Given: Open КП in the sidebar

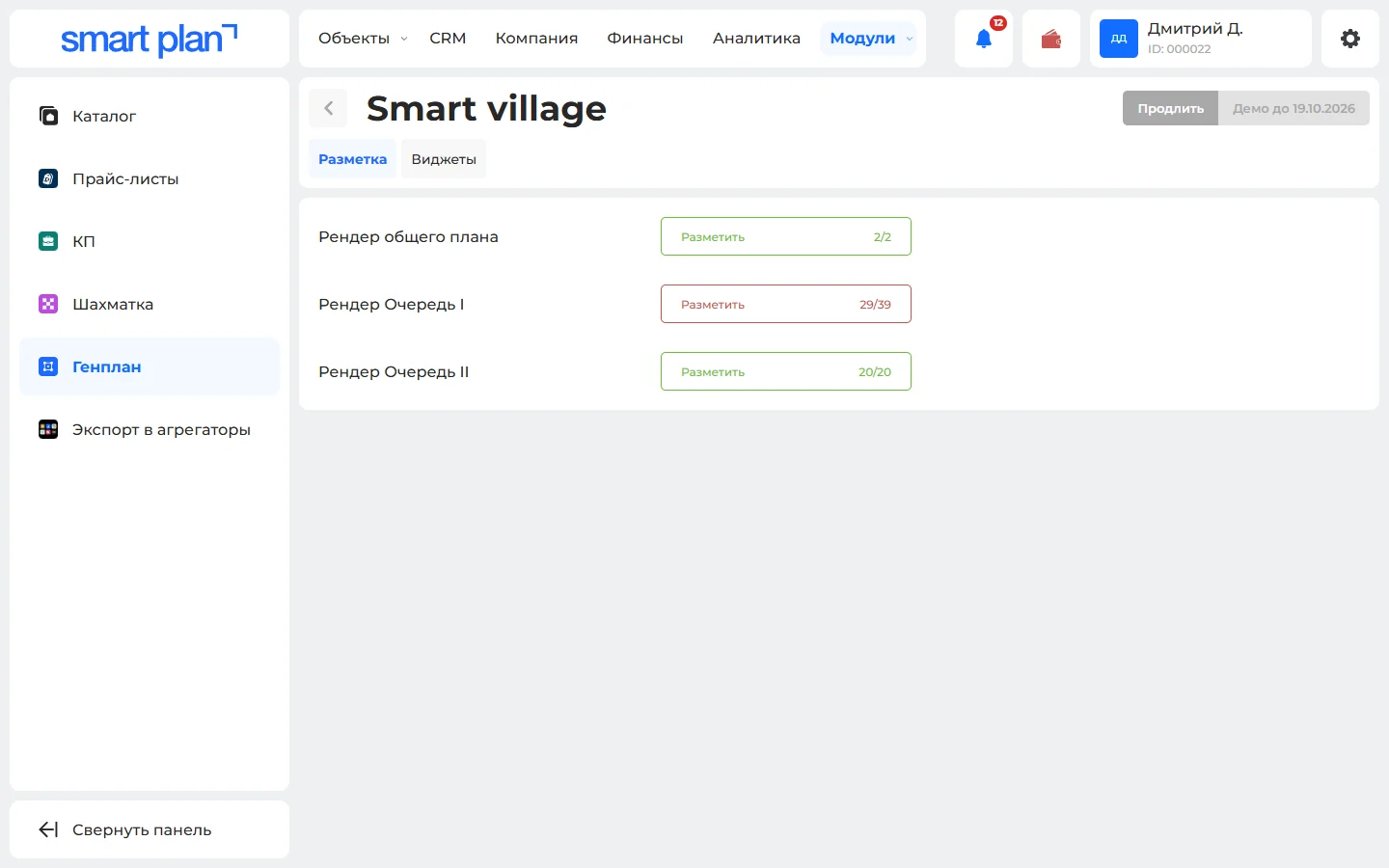Looking at the screenshot, I should (150, 241).
